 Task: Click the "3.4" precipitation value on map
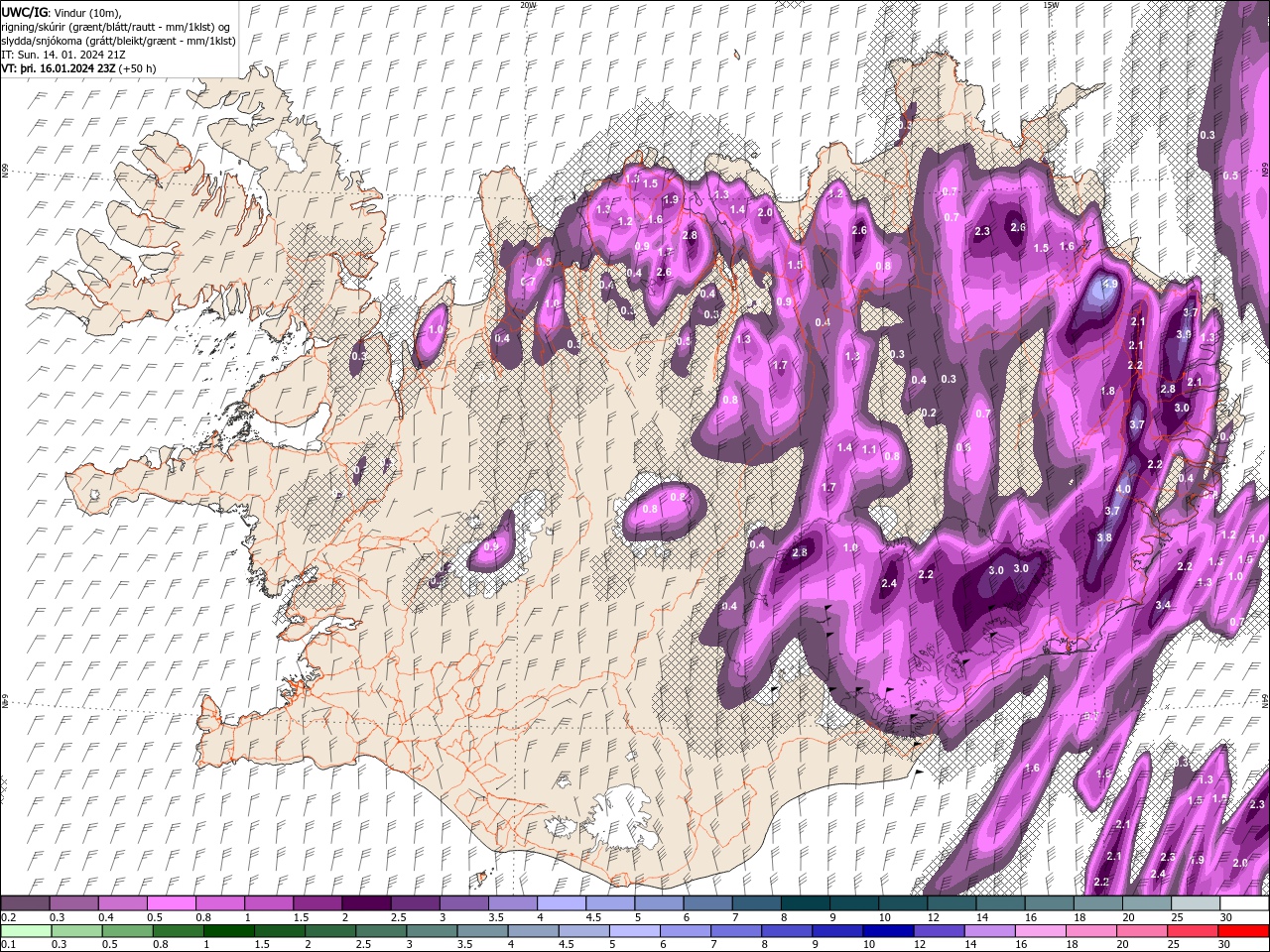1164,605
